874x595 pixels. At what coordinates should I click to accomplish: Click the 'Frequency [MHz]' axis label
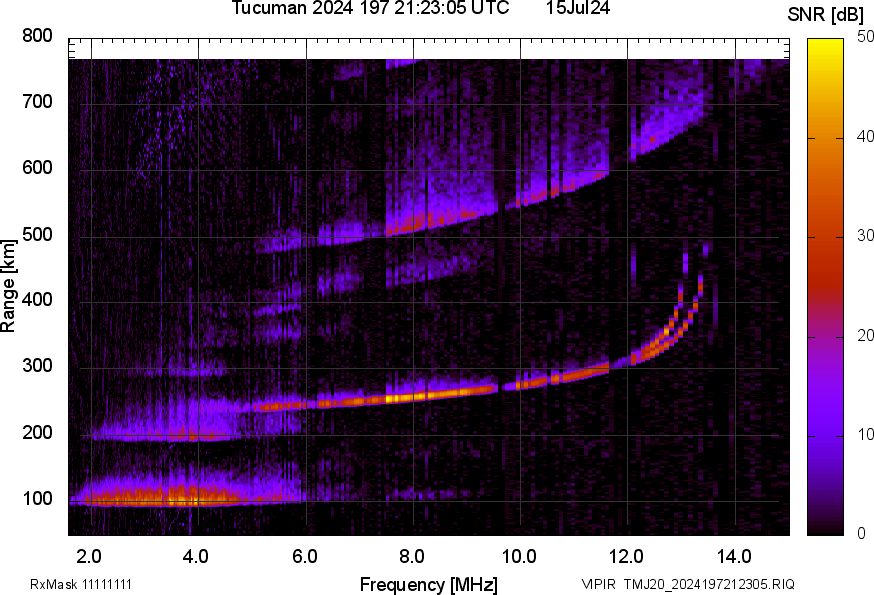(429, 585)
